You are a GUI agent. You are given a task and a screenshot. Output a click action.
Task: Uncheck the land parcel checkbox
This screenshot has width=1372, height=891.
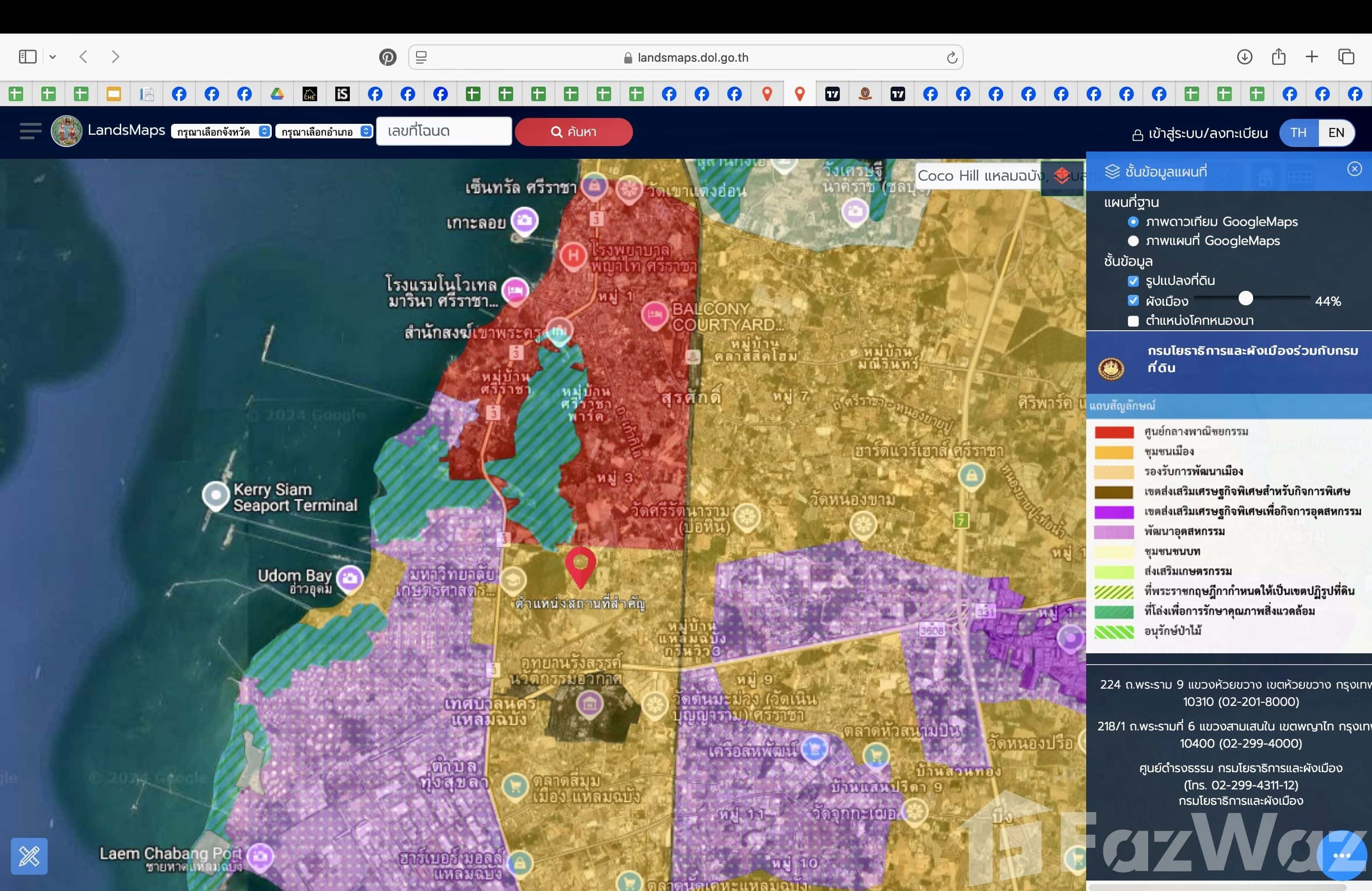pos(1133,281)
